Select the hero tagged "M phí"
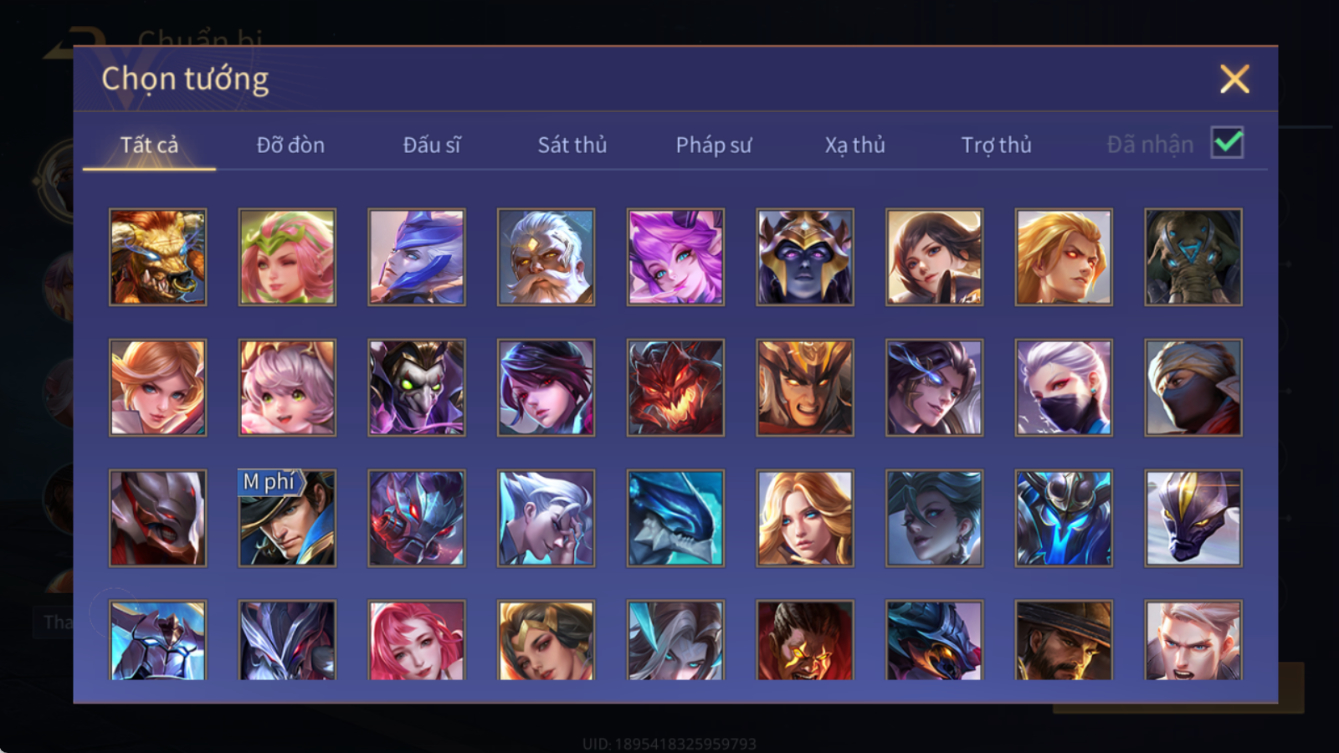 click(287, 518)
